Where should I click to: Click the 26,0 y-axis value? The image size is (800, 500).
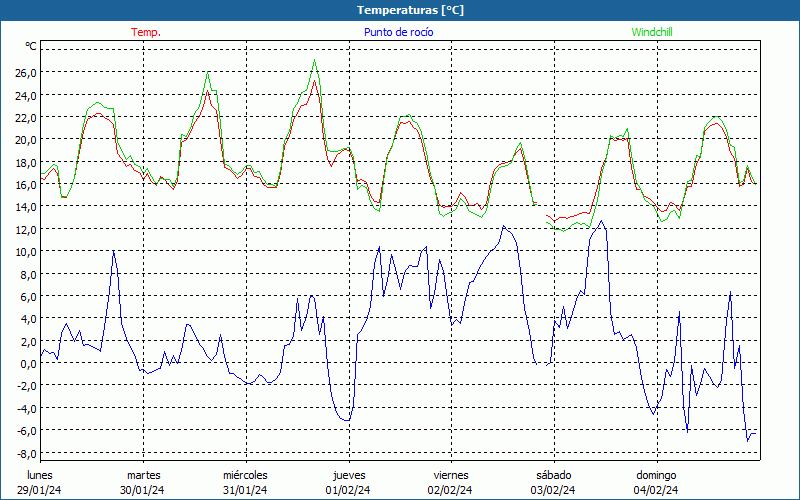click(26, 72)
